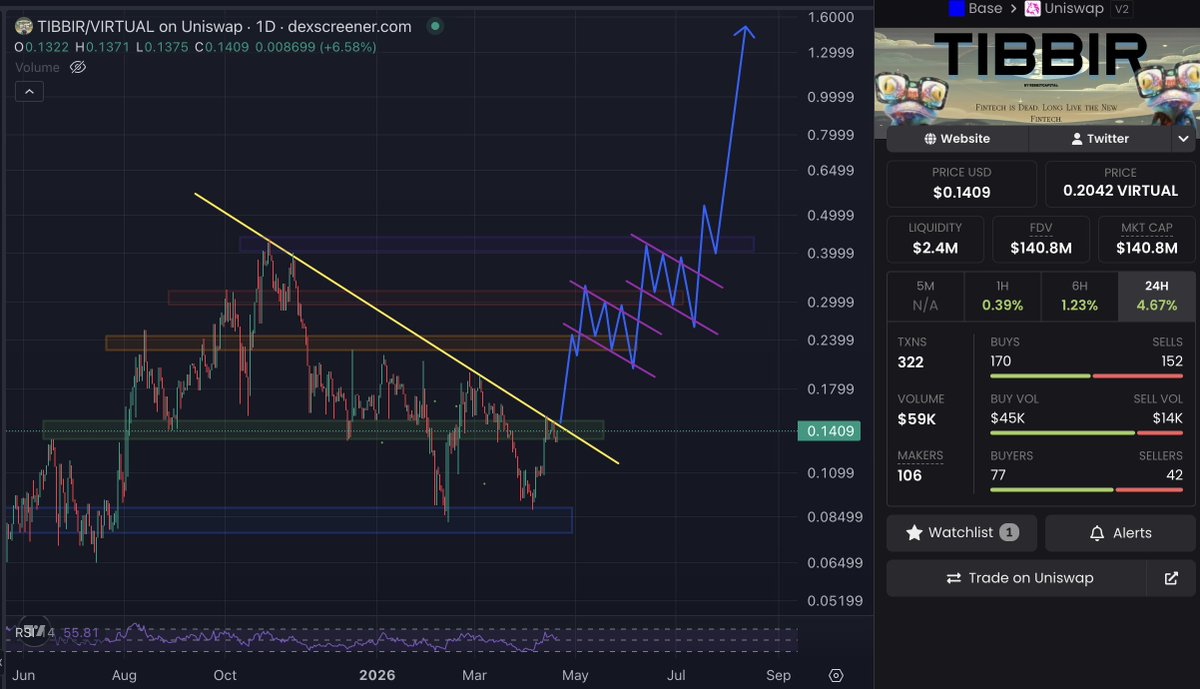This screenshot has height=689, width=1200.
Task: Click the MAKERS 106 stat
Action: coord(920,466)
